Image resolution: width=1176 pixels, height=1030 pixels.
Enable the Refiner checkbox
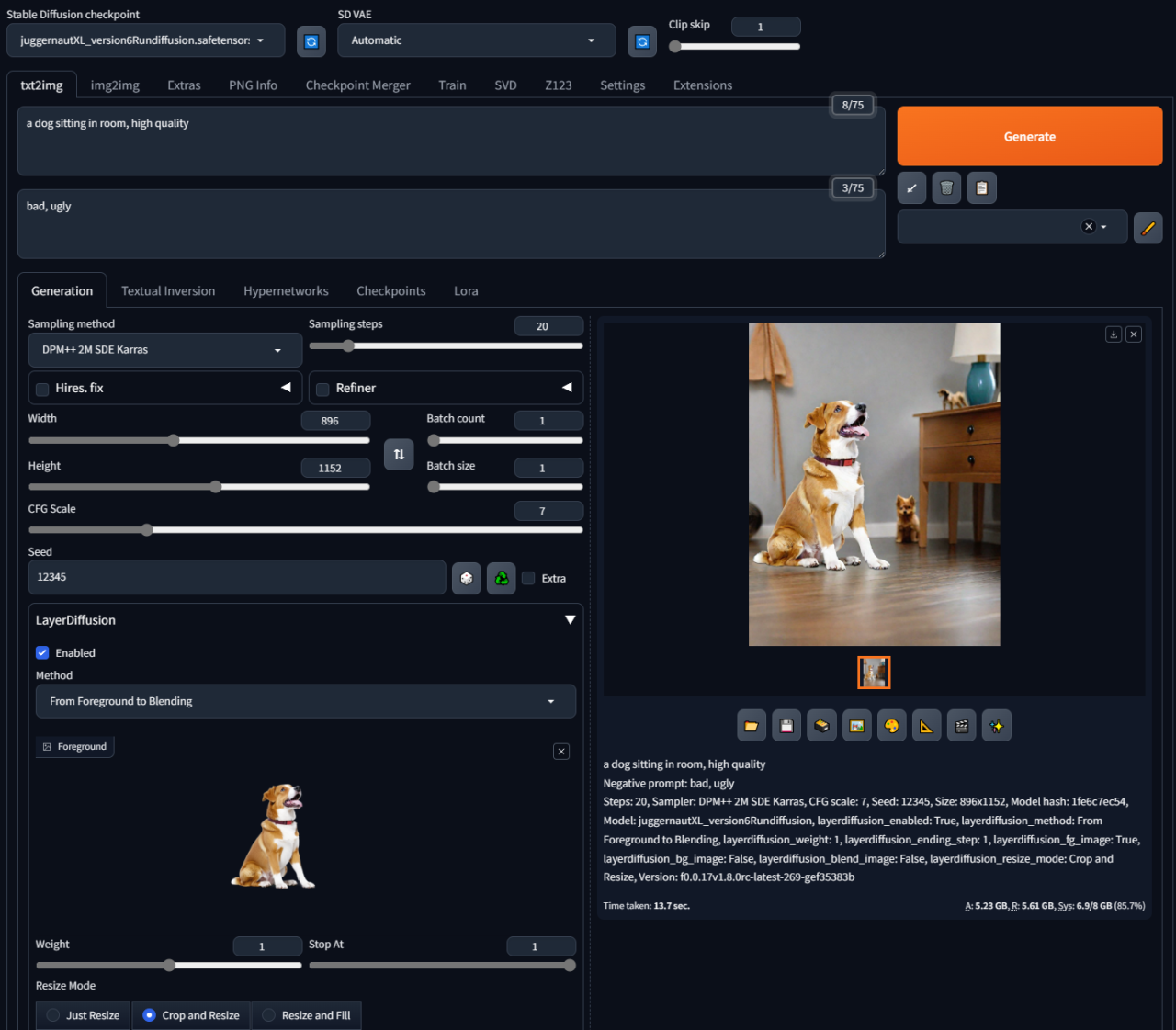click(x=322, y=390)
